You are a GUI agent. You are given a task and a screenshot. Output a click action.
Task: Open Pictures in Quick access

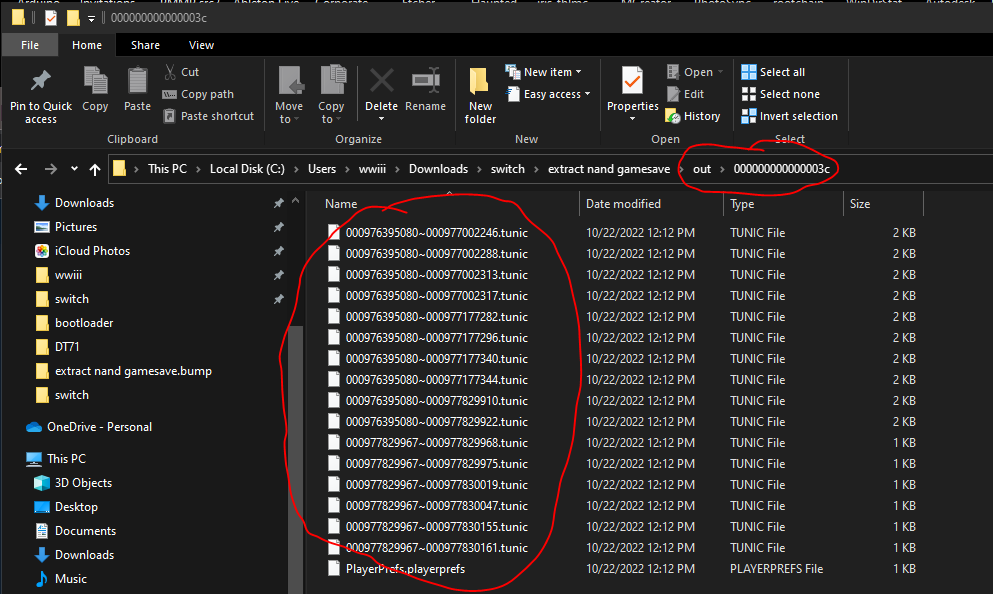76,227
